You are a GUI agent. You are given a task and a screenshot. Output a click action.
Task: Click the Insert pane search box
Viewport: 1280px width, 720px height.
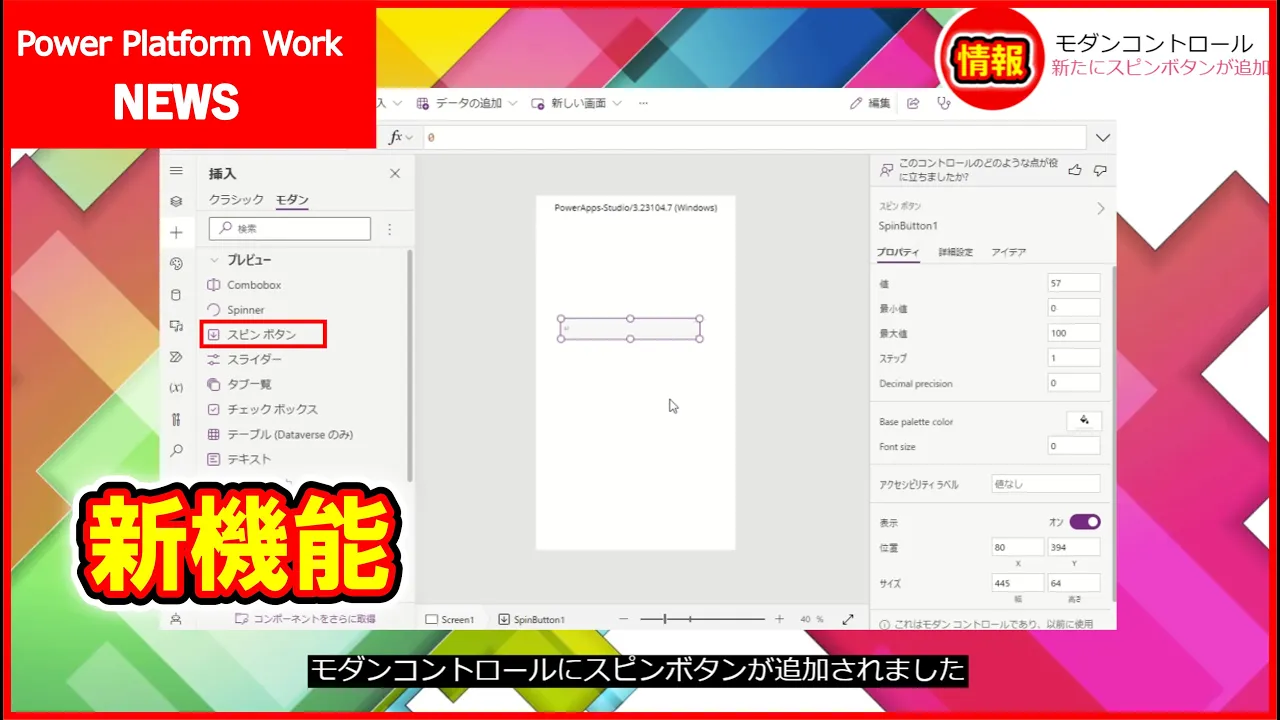(x=290, y=229)
